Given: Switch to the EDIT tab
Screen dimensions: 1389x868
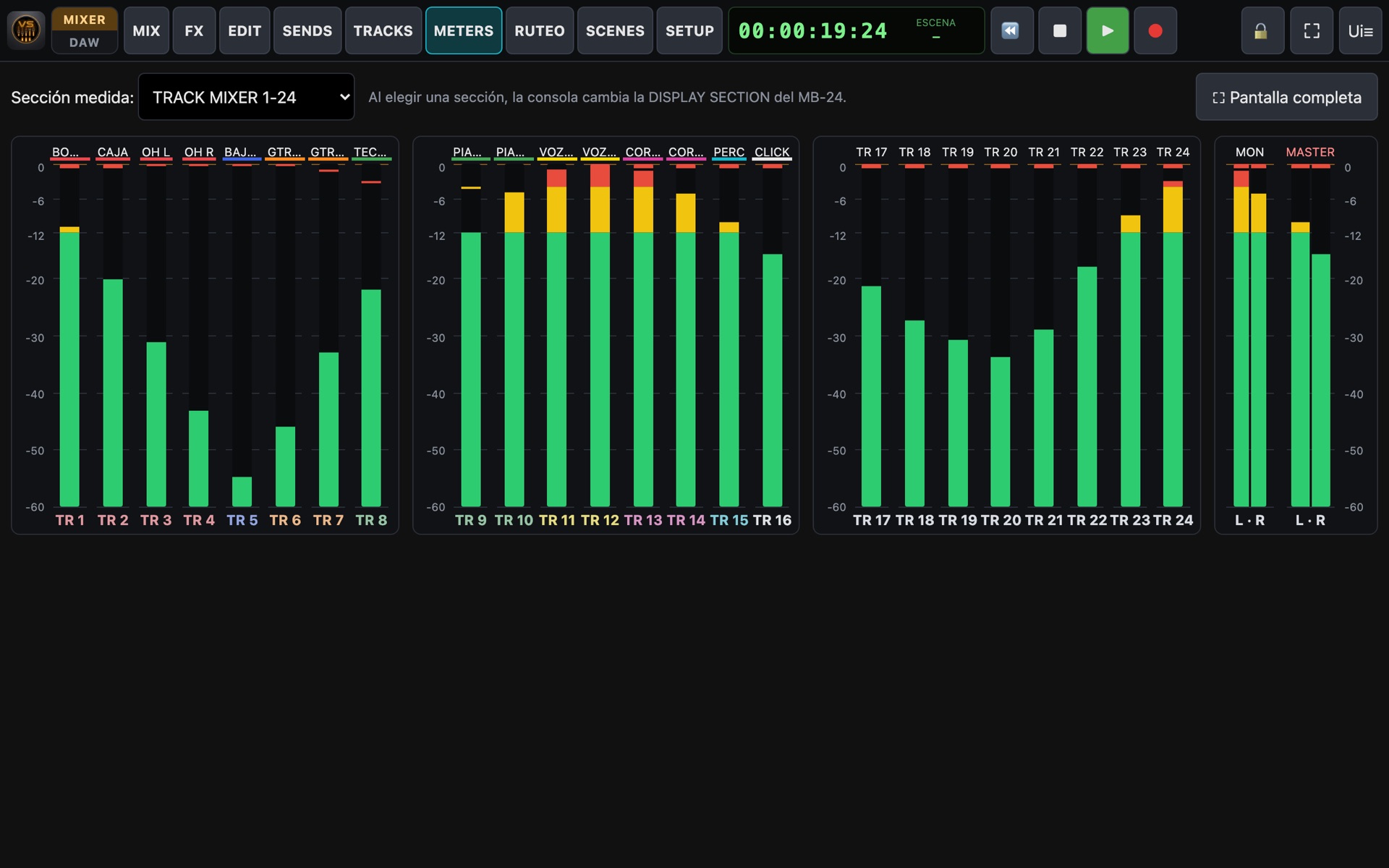Looking at the screenshot, I should click(245, 30).
